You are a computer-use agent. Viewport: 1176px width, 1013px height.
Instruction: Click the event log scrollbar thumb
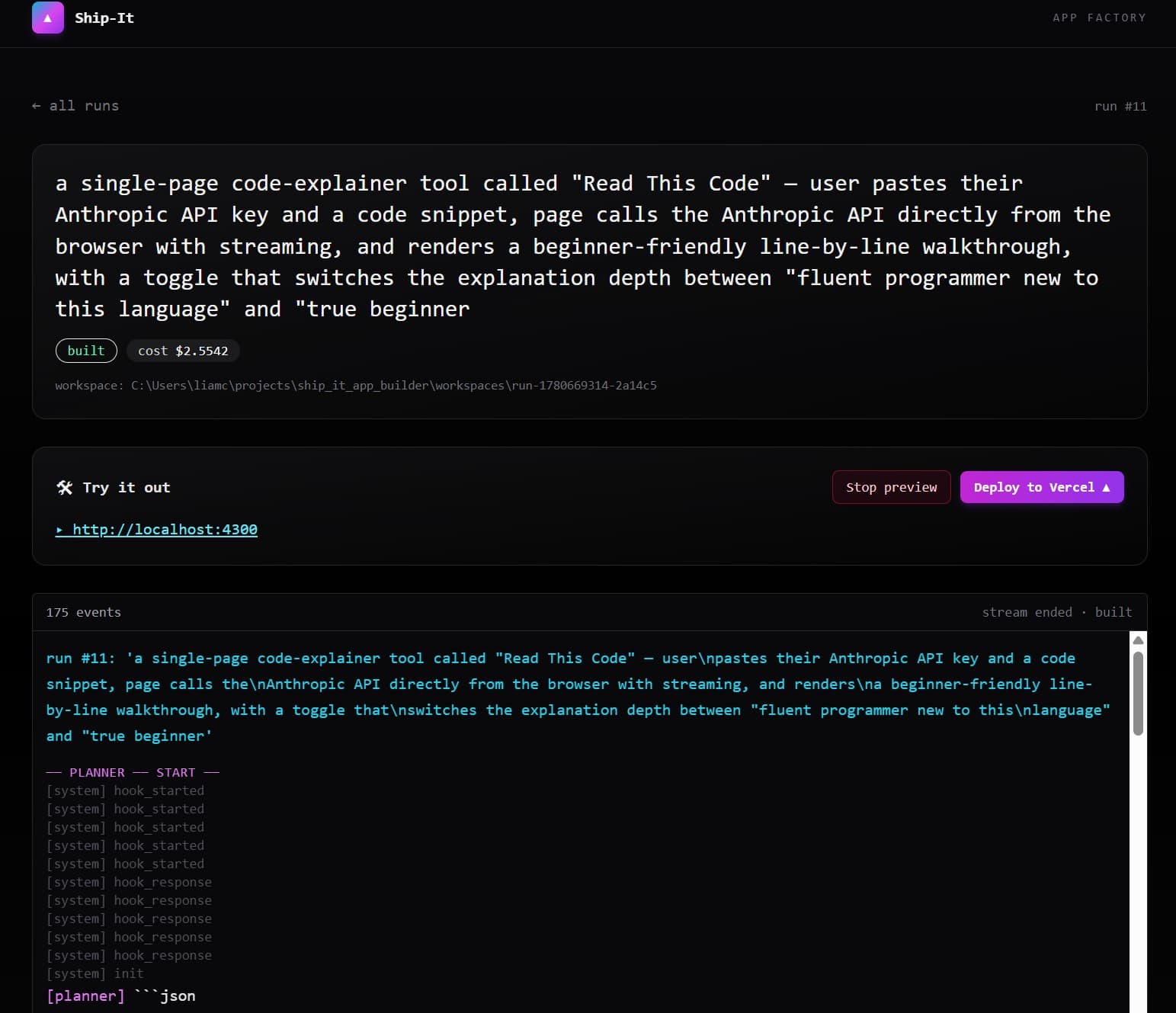pyautogui.click(x=1138, y=693)
